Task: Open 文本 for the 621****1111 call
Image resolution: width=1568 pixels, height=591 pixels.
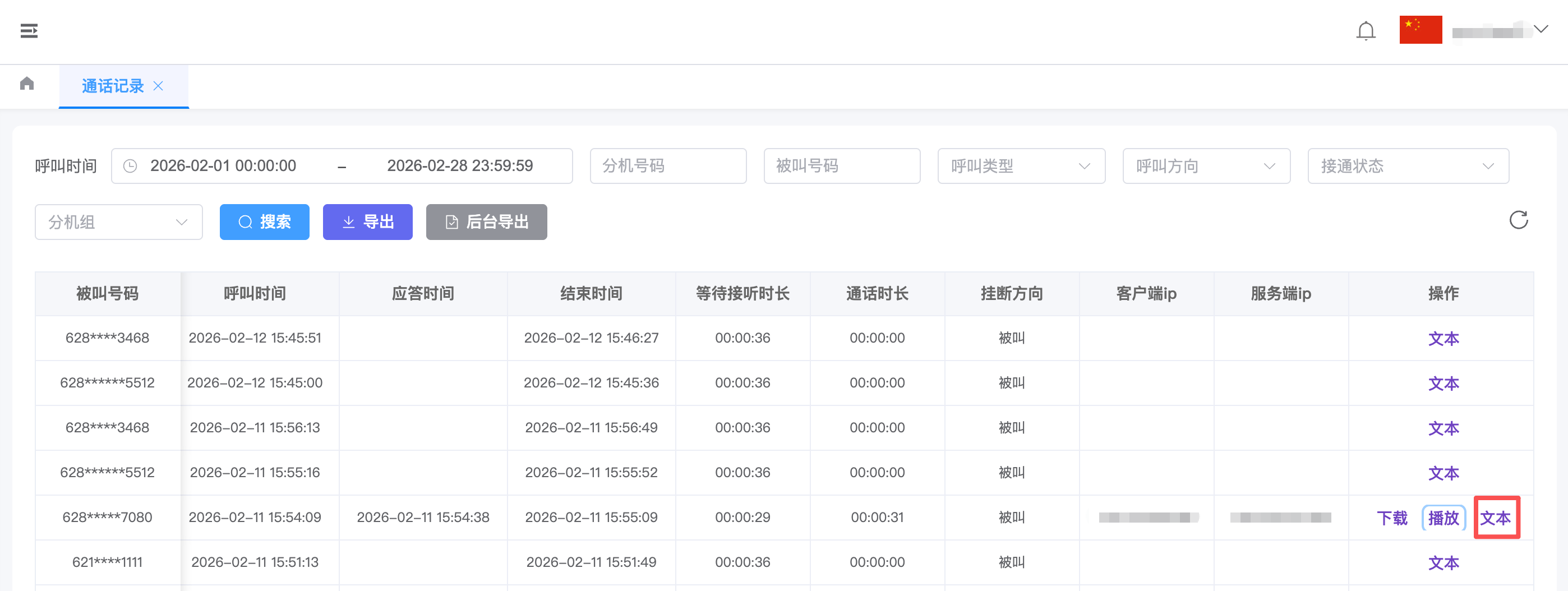Action: [x=1442, y=563]
